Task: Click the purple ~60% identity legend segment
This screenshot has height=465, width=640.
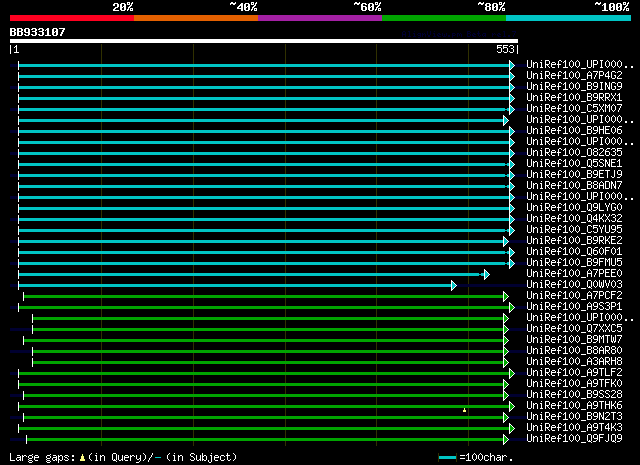Action: pyautogui.click(x=320, y=18)
